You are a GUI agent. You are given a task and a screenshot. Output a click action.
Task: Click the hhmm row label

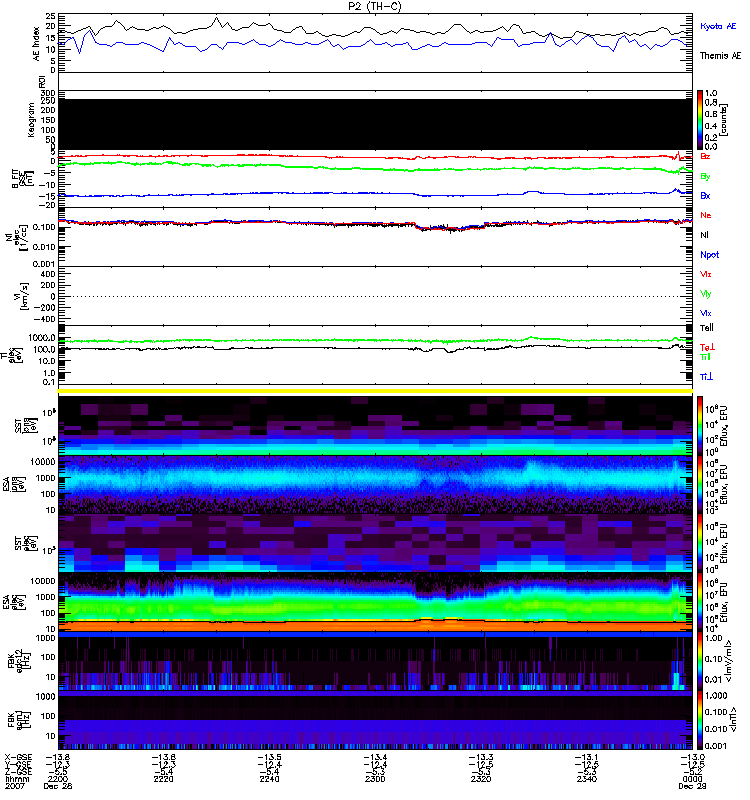pyautogui.click(x=17, y=779)
